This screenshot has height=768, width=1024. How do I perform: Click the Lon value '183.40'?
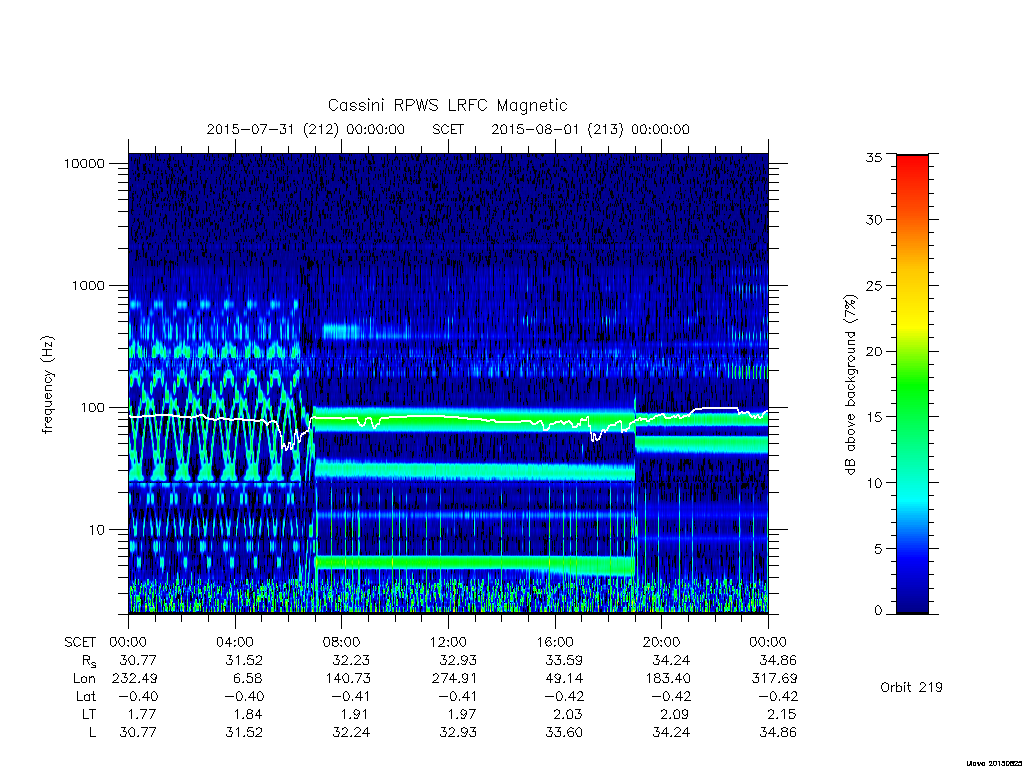[667, 679]
